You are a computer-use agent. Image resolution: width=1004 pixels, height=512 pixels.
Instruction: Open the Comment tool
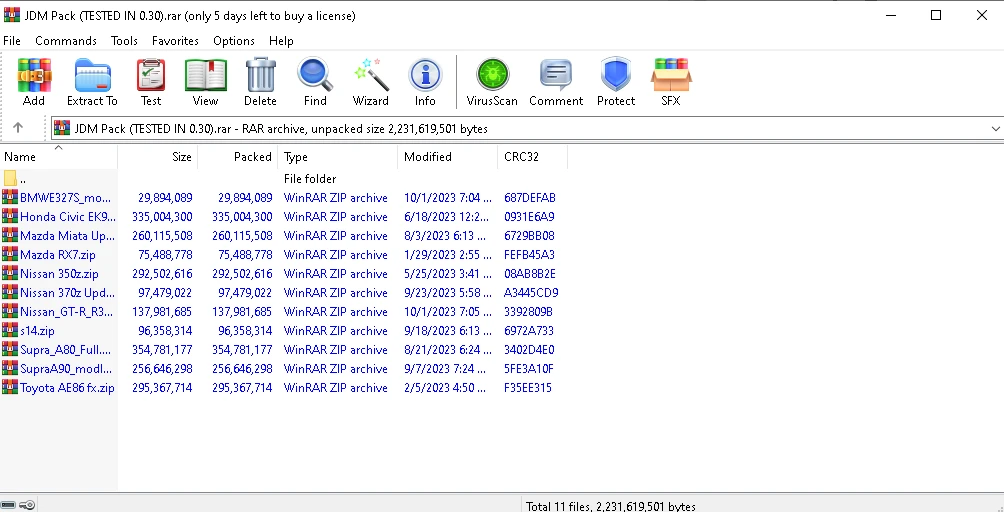tap(556, 82)
